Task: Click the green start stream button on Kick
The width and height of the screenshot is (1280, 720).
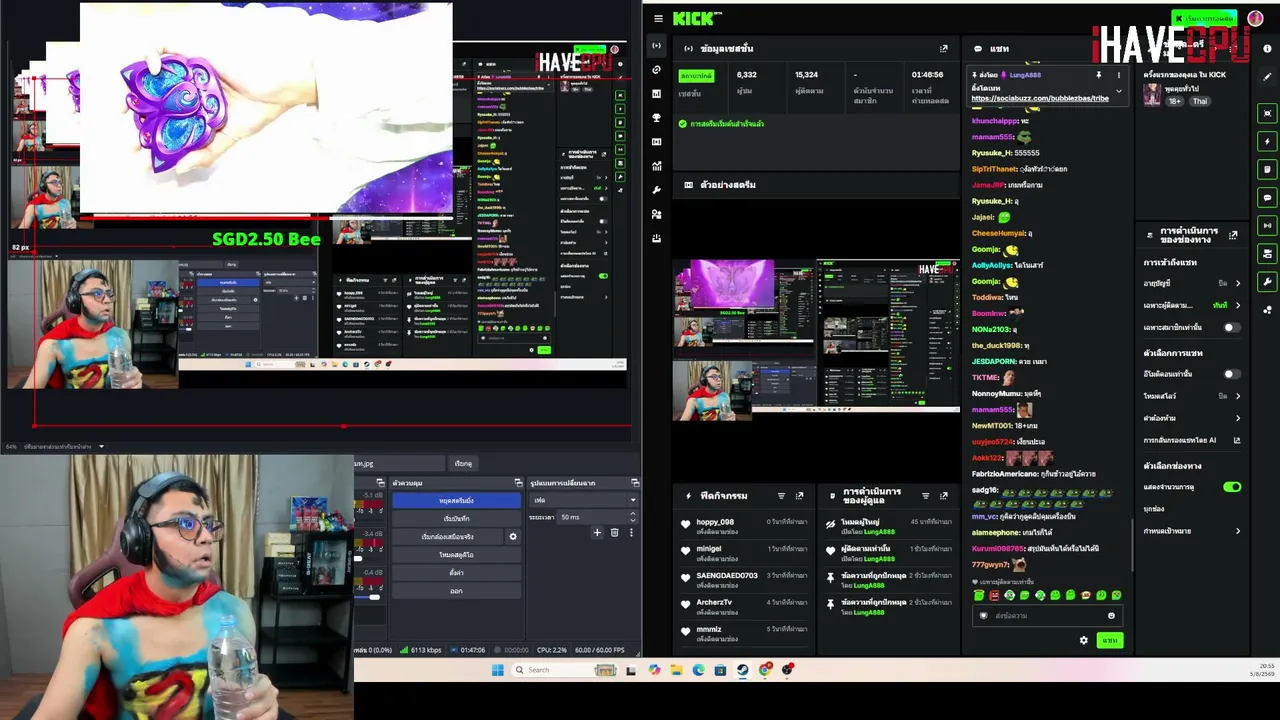Action: click(1204, 18)
